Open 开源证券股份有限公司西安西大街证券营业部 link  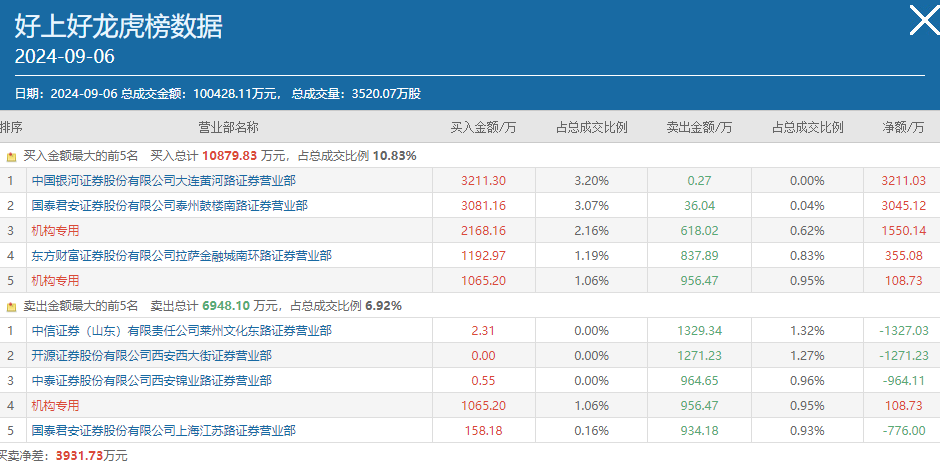point(152,356)
